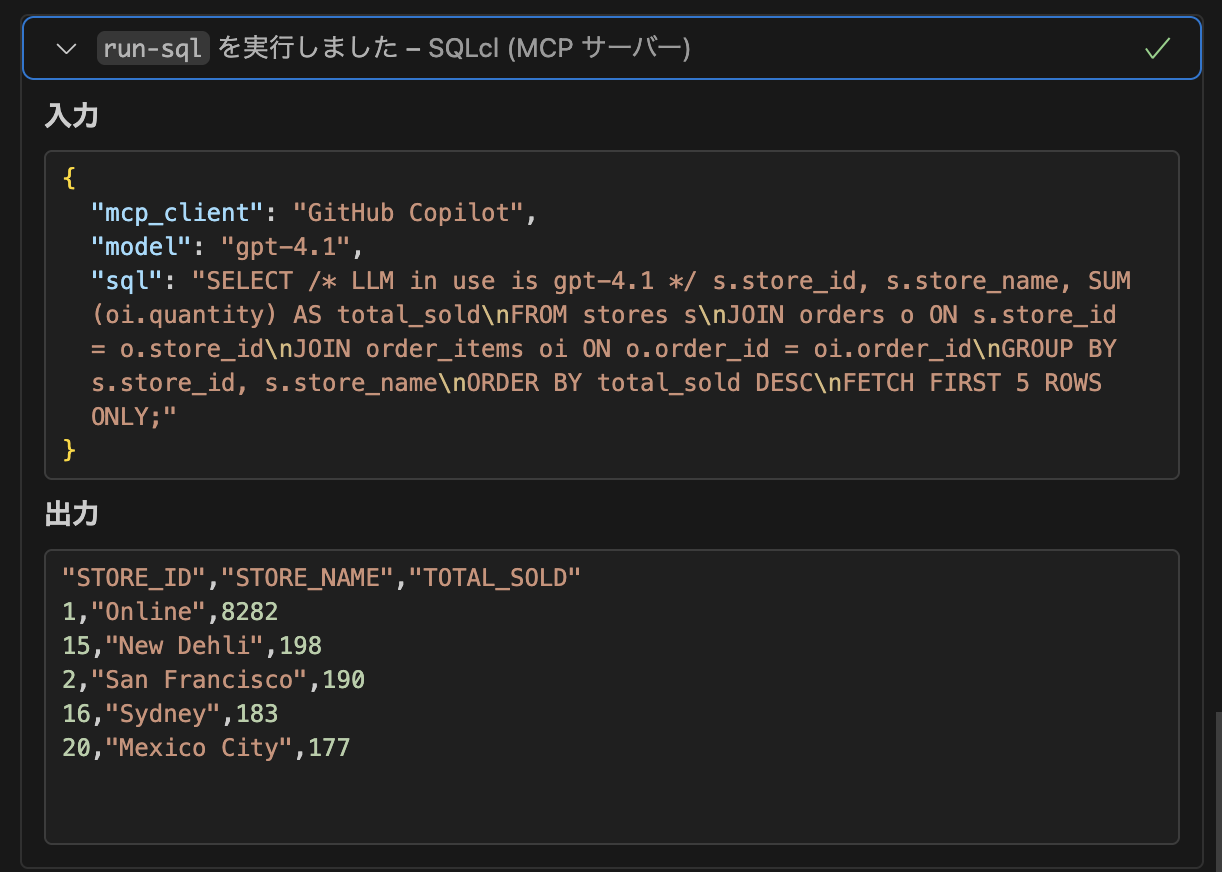Click the 出力 section heading

[x=70, y=513]
